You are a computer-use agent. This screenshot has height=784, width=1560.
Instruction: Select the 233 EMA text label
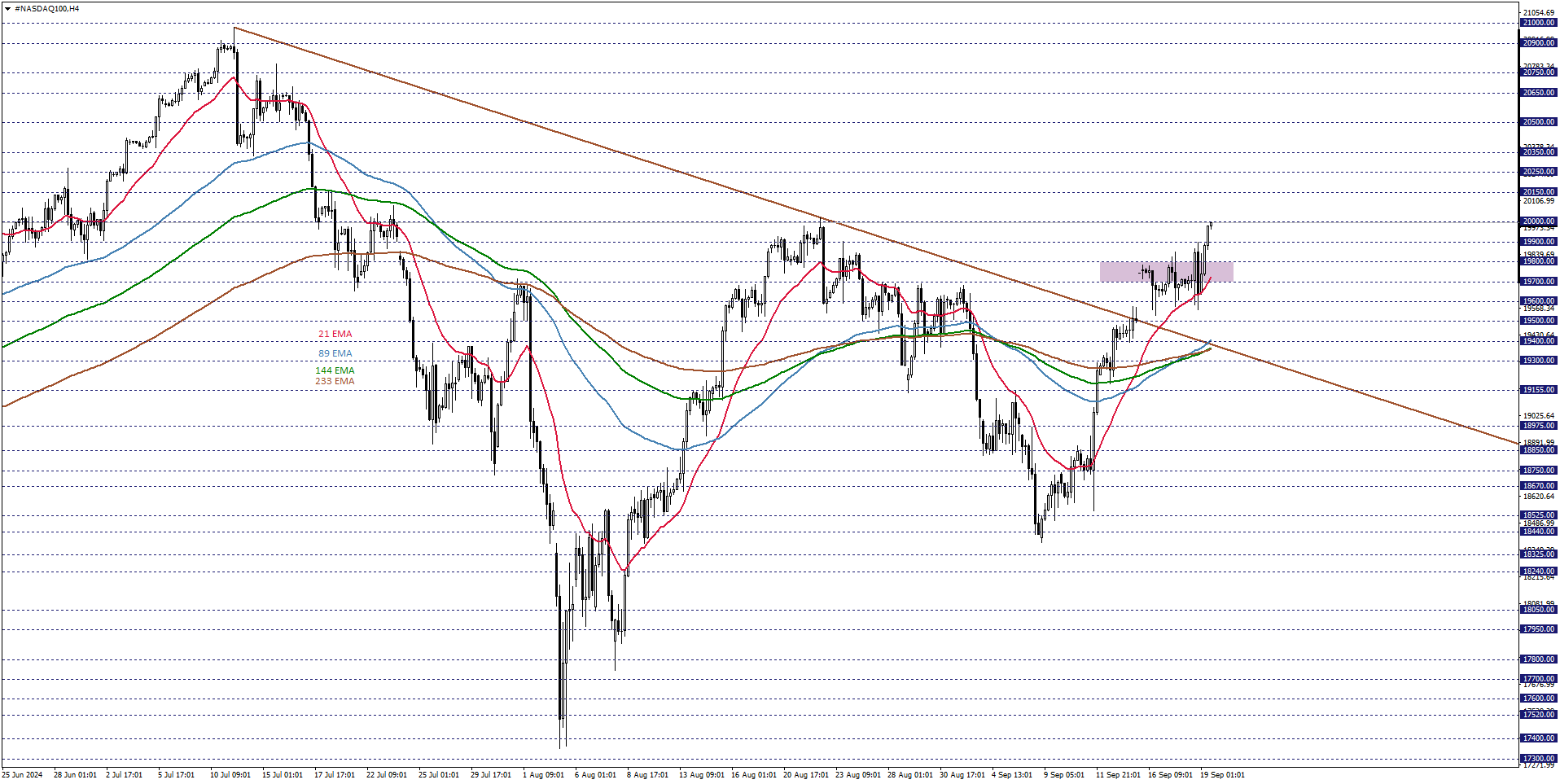[x=335, y=381]
